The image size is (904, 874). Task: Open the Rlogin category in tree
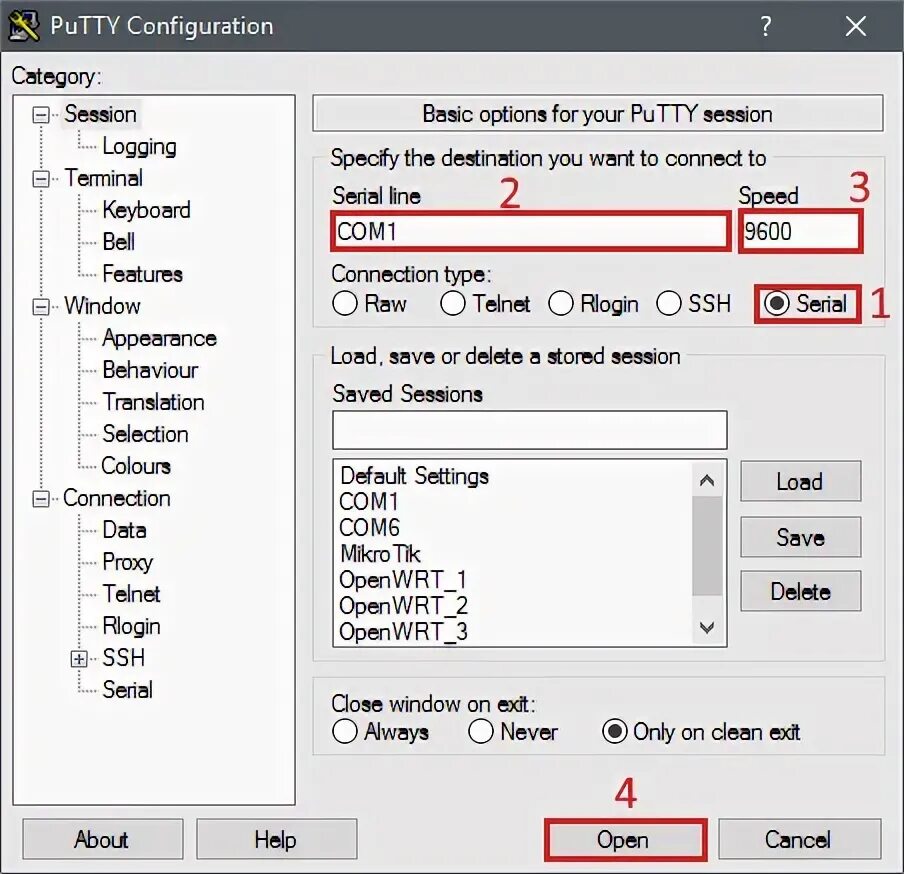point(131,626)
